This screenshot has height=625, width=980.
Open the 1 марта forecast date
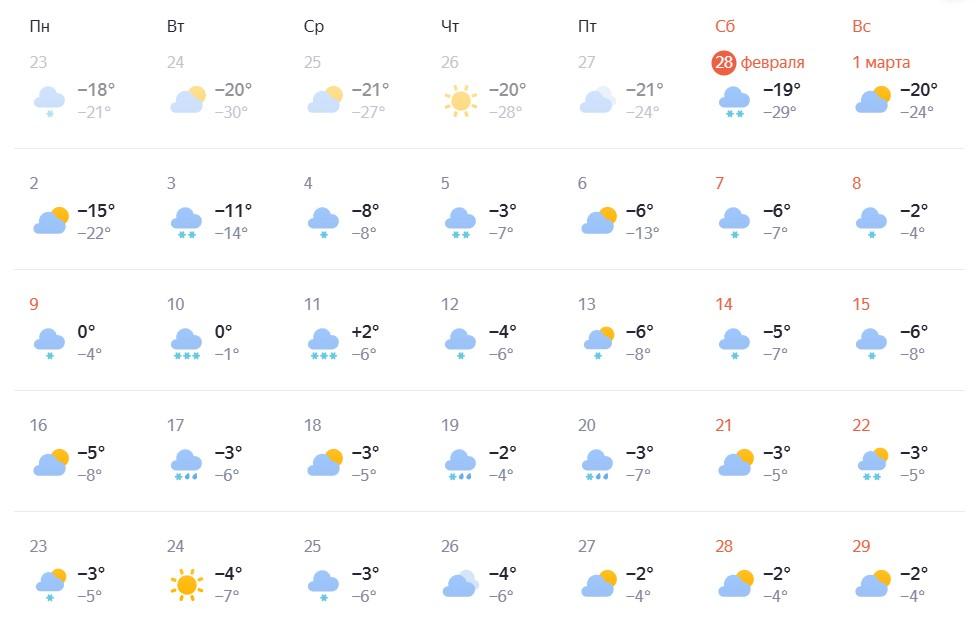(x=881, y=62)
